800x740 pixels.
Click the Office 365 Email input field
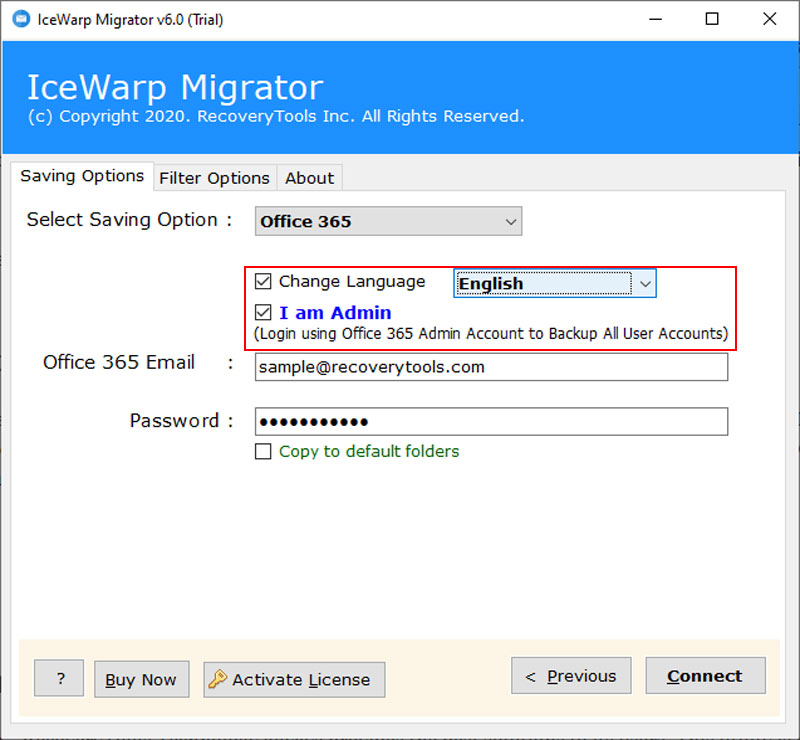click(491, 367)
